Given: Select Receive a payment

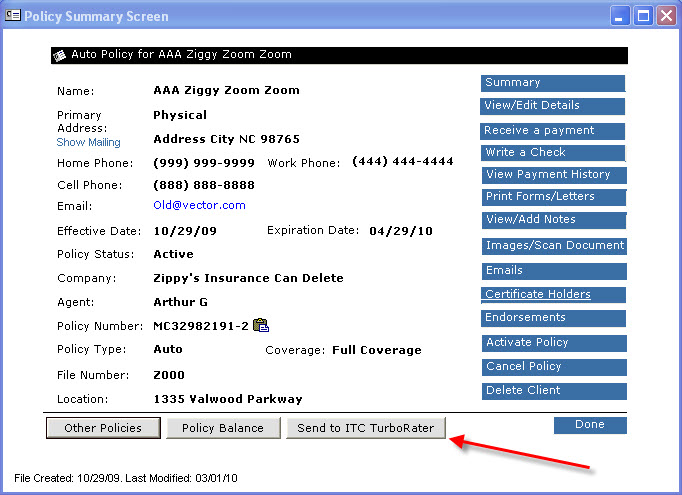Looking at the screenshot, I should (552, 131).
